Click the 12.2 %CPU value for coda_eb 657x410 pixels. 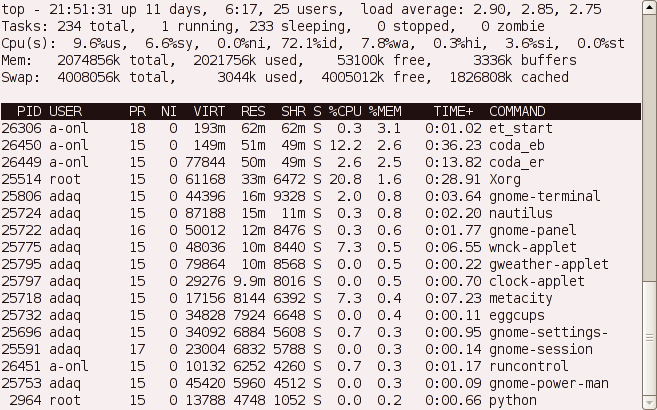(345, 145)
